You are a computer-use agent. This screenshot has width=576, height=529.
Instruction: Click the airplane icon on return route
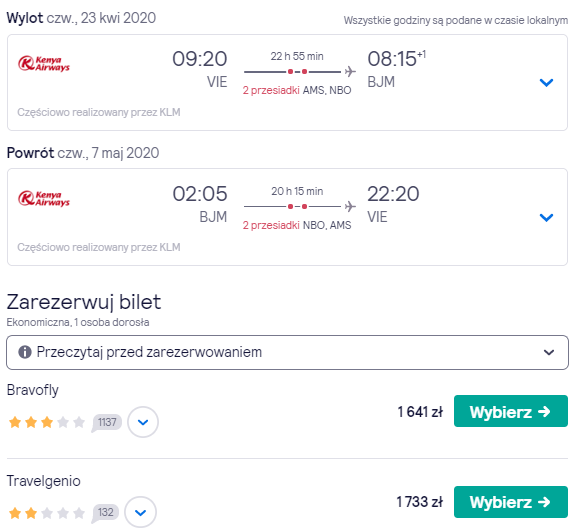click(x=350, y=206)
